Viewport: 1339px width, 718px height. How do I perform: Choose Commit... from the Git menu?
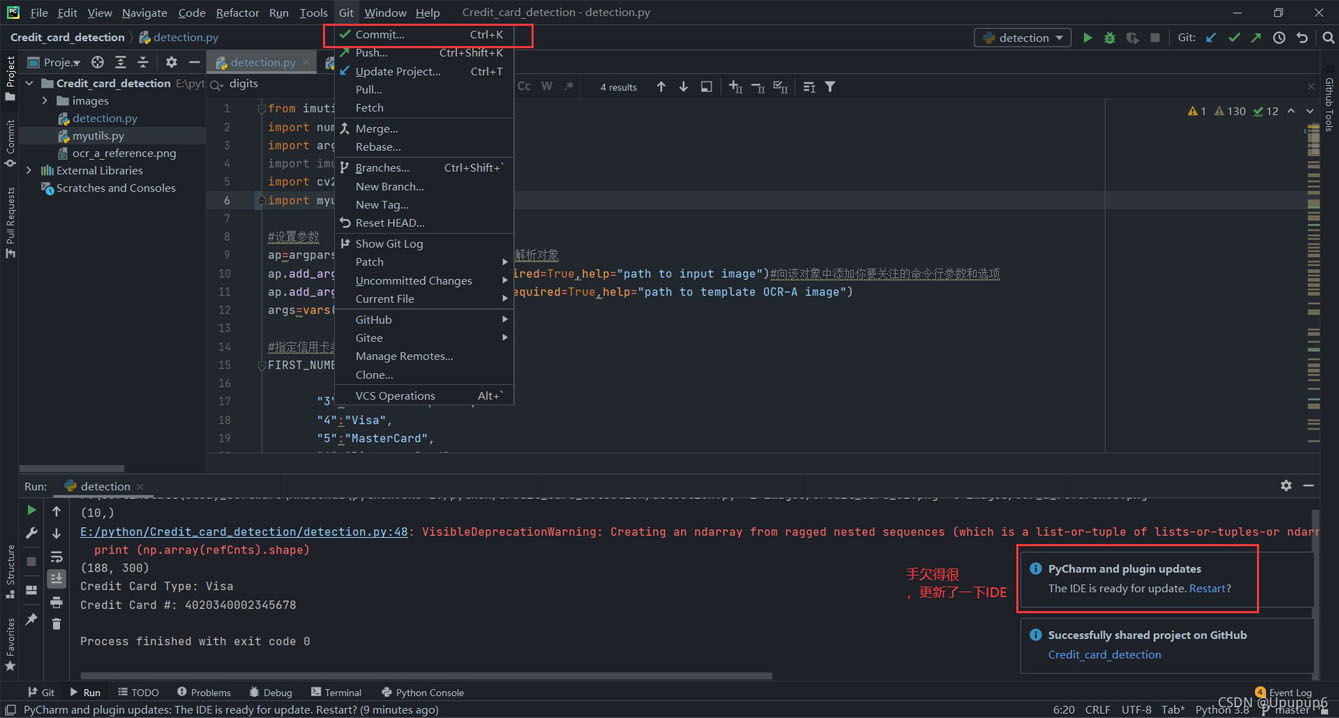point(380,34)
